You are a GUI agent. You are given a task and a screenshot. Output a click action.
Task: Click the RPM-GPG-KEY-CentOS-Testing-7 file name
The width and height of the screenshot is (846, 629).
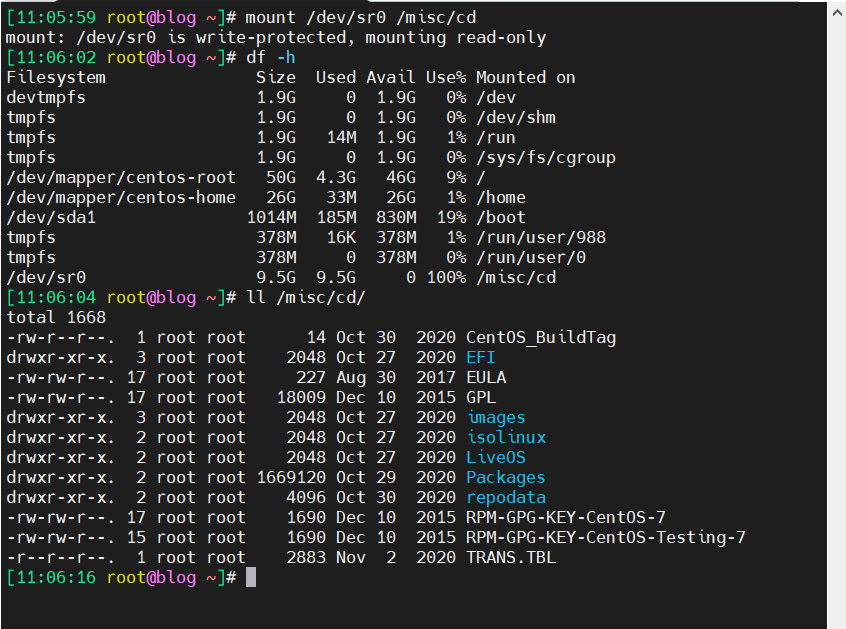(605, 537)
